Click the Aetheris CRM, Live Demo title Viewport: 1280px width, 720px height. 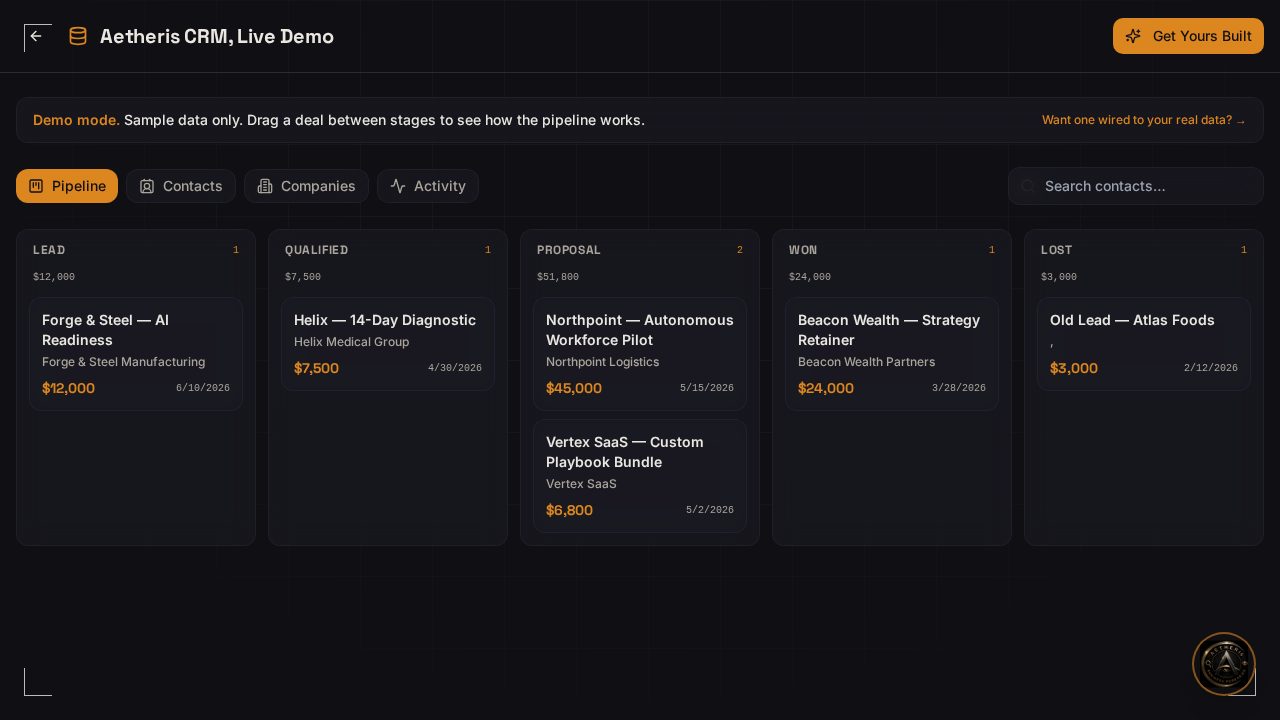pos(217,36)
